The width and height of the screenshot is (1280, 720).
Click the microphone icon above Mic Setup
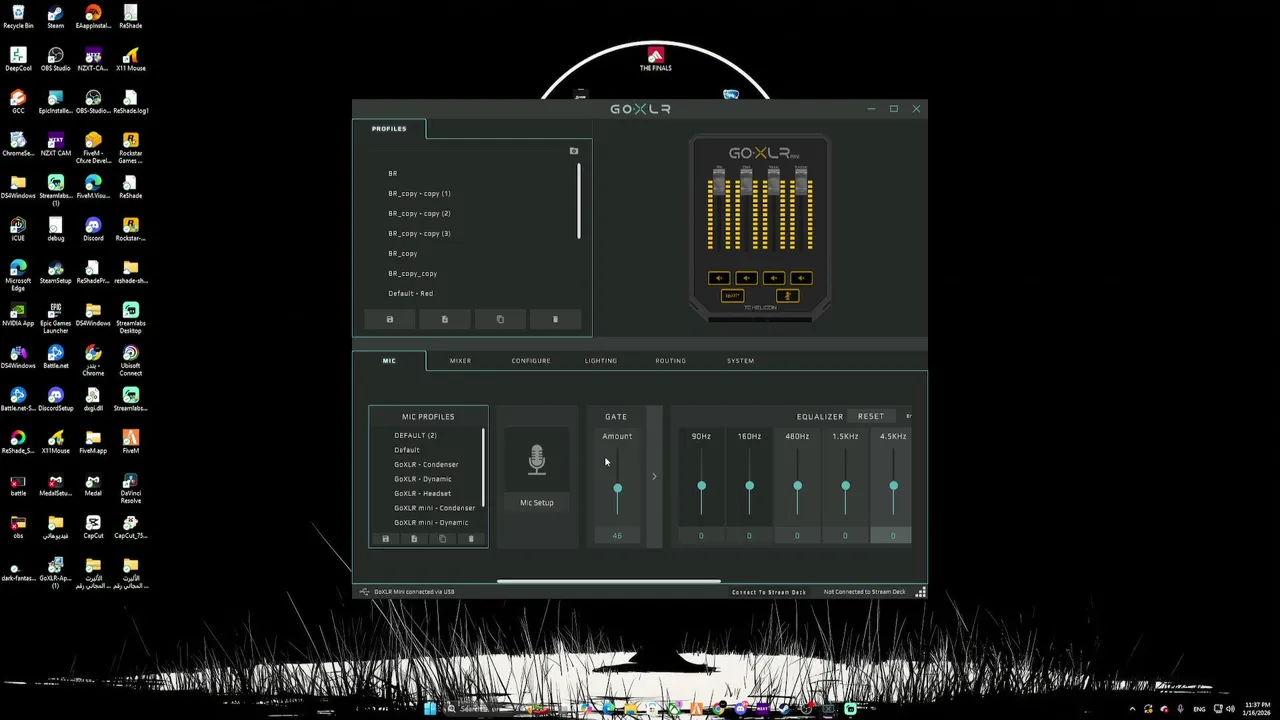(537, 460)
